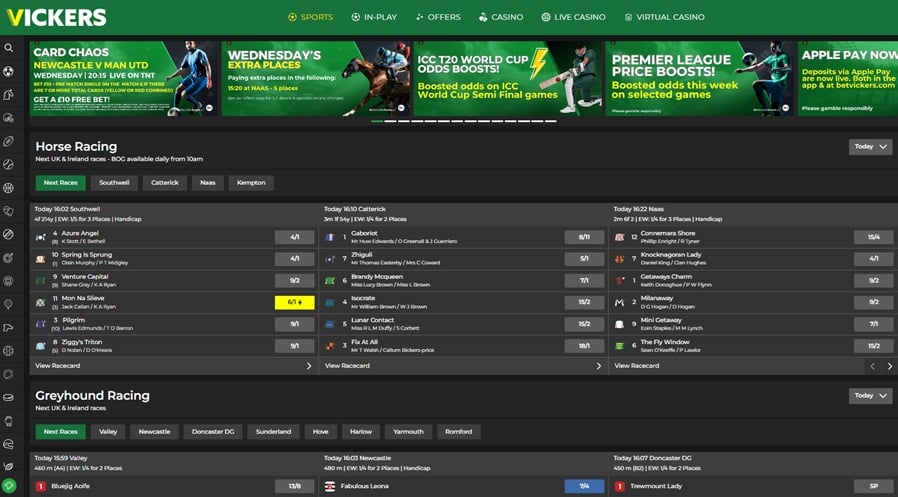
Task: Open horse racing via sidebar horse-head icon
Action: (x=9, y=94)
